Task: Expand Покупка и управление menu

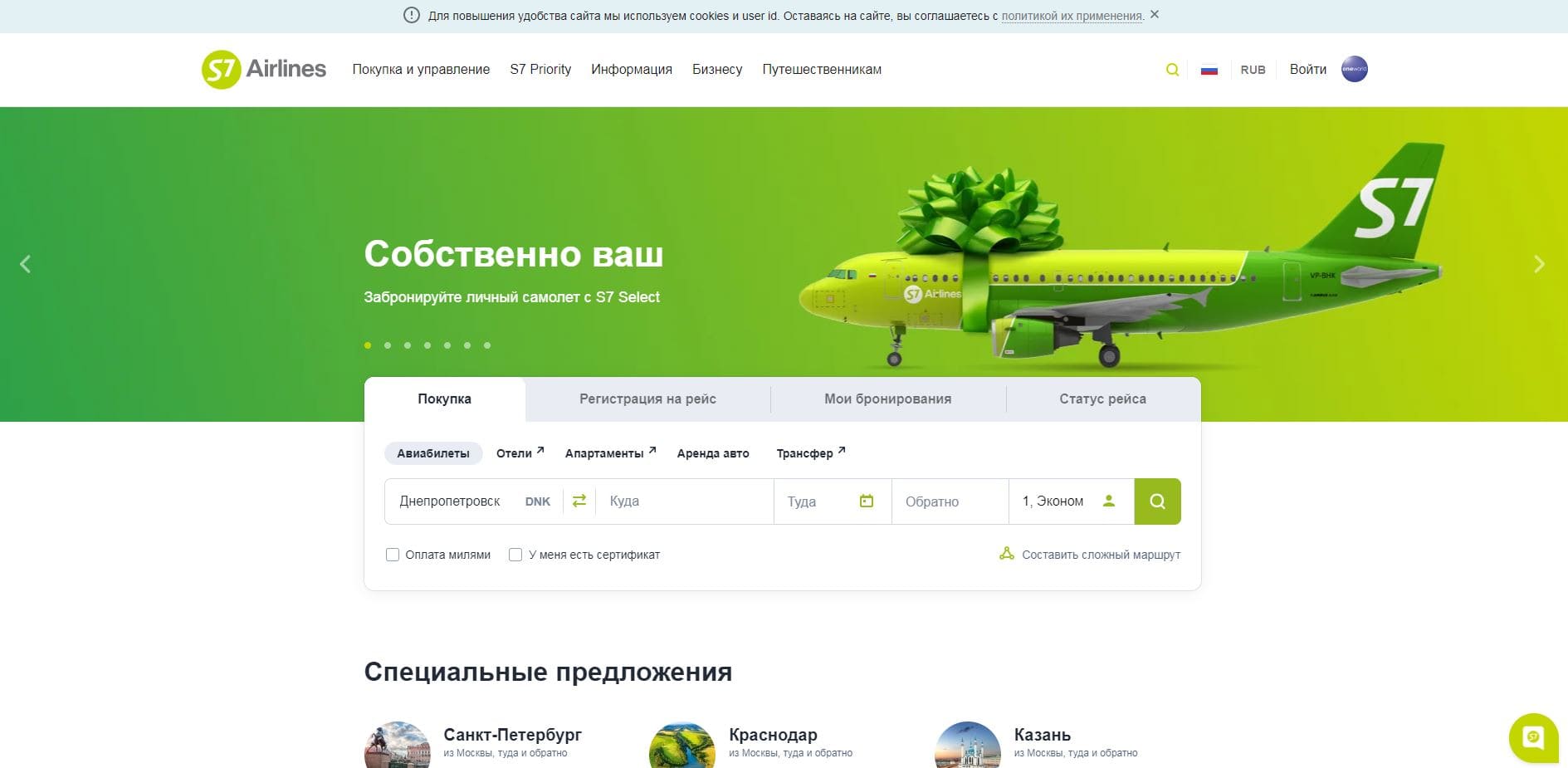Action: click(x=421, y=70)
